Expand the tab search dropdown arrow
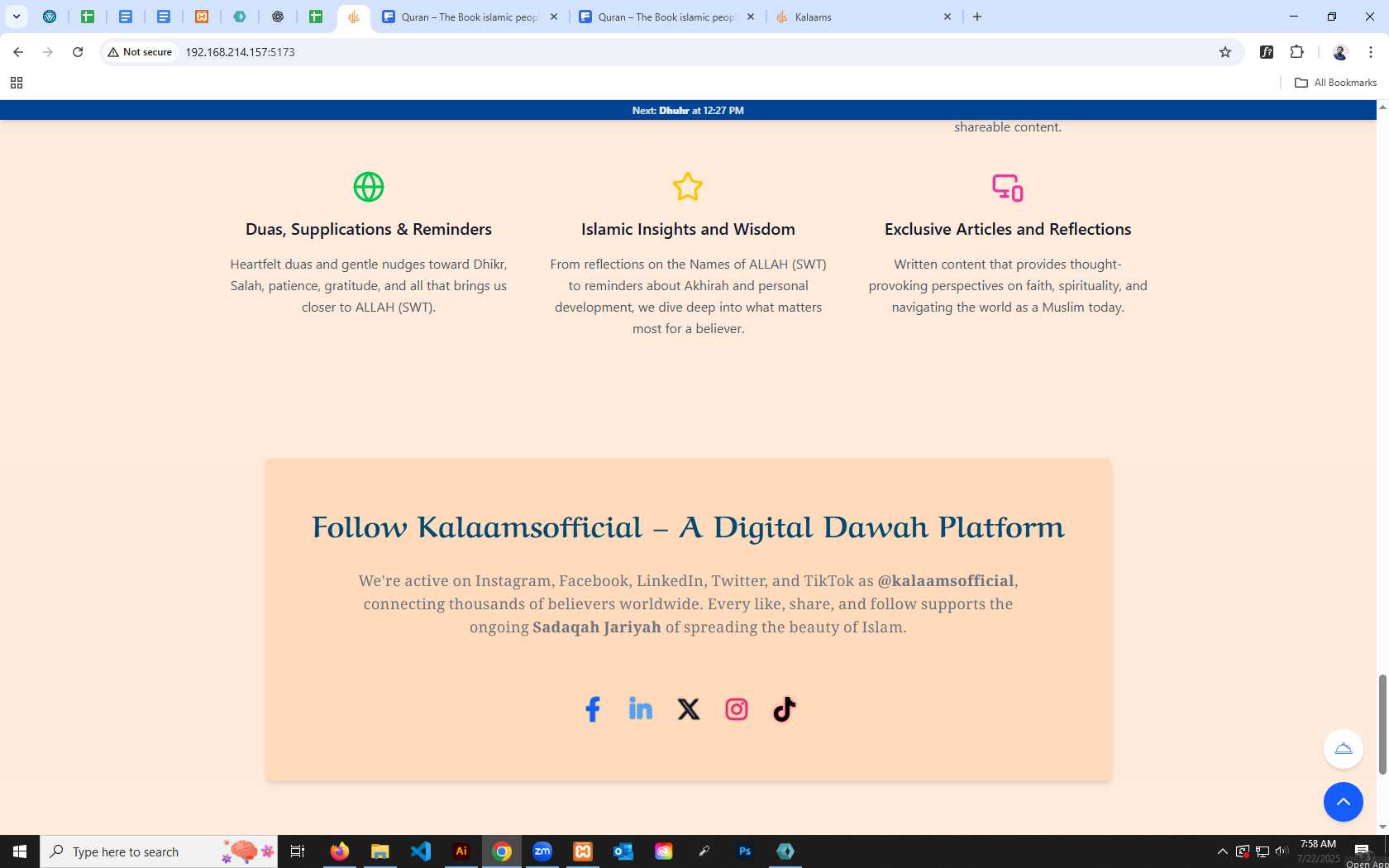This screenshot has width=1389, height=868. click(x=16, y=17)
